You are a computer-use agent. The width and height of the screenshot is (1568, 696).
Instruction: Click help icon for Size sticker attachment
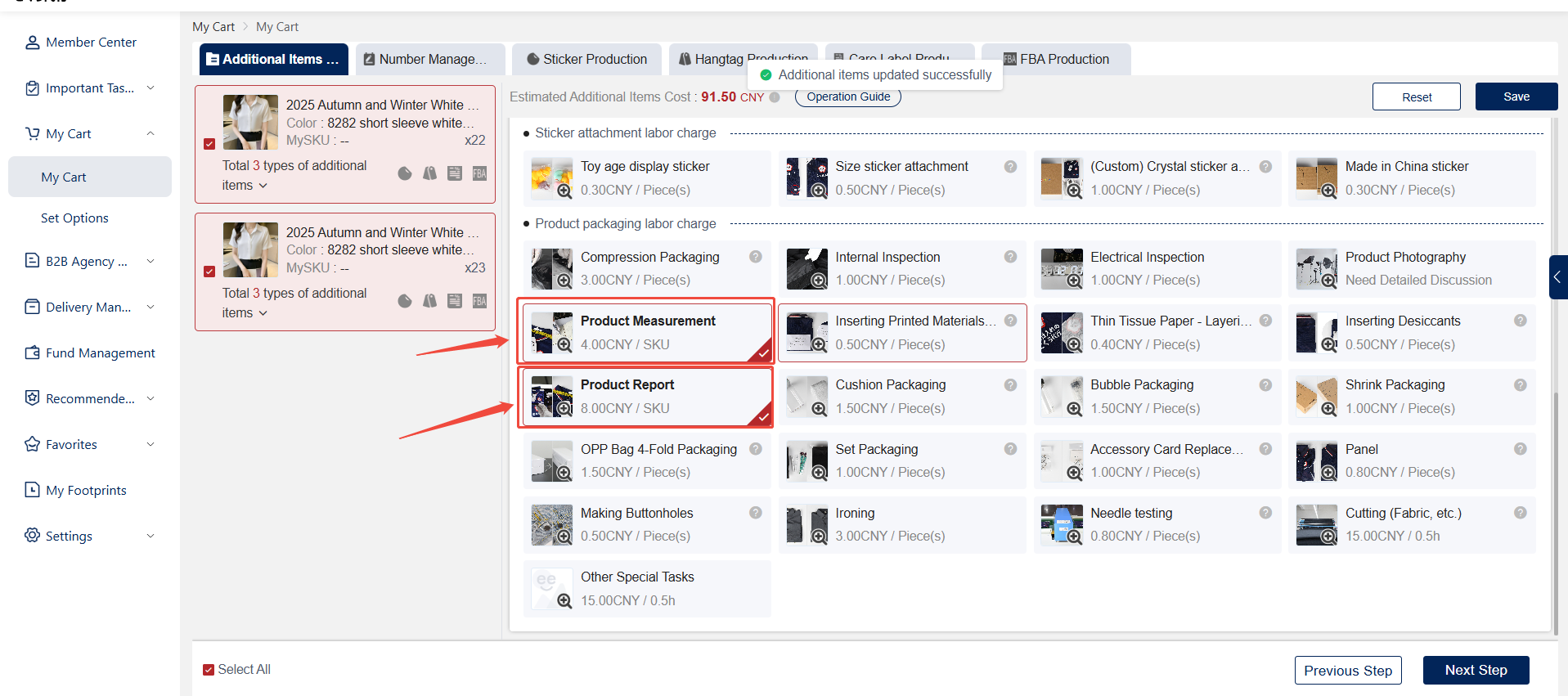click(x=1011, y=166)
